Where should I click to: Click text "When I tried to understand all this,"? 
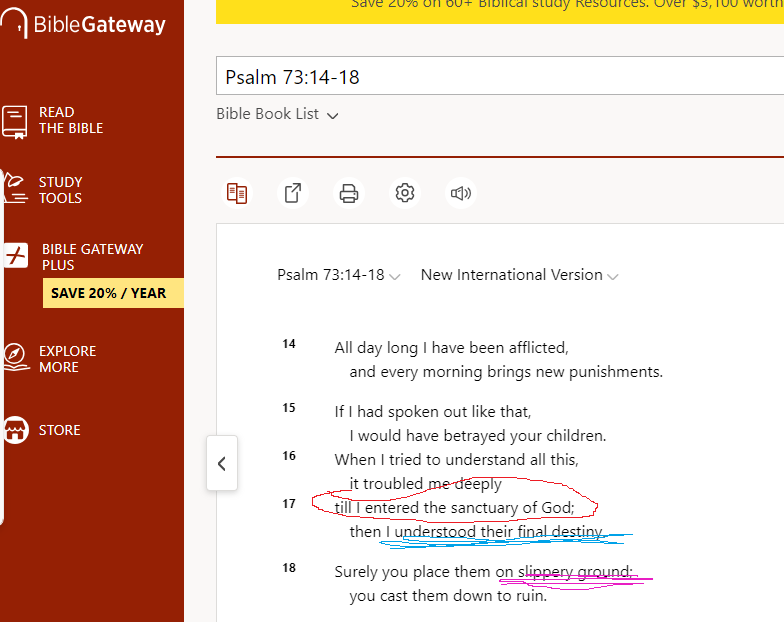point(456,460)
